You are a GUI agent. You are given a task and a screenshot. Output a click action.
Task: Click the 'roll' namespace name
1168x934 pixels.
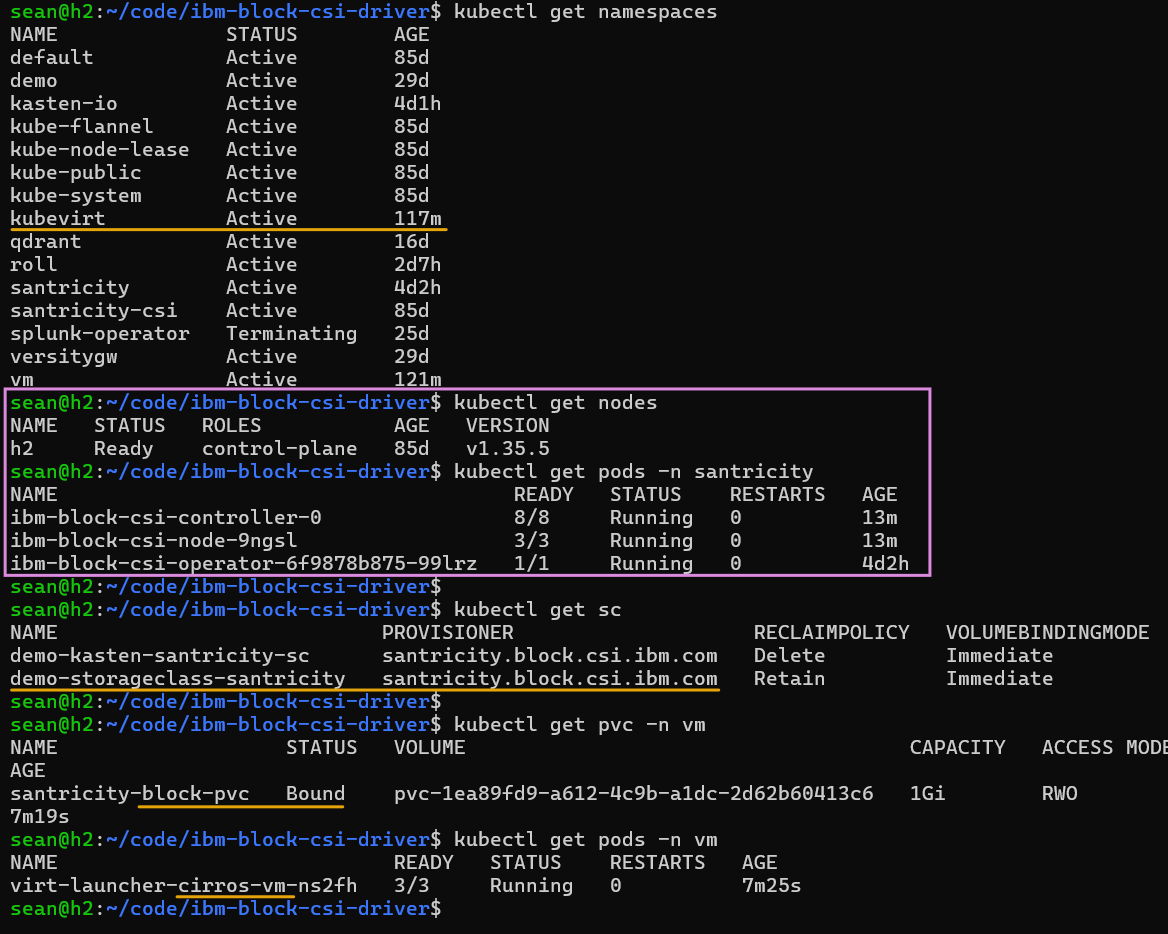coord(34,264)
